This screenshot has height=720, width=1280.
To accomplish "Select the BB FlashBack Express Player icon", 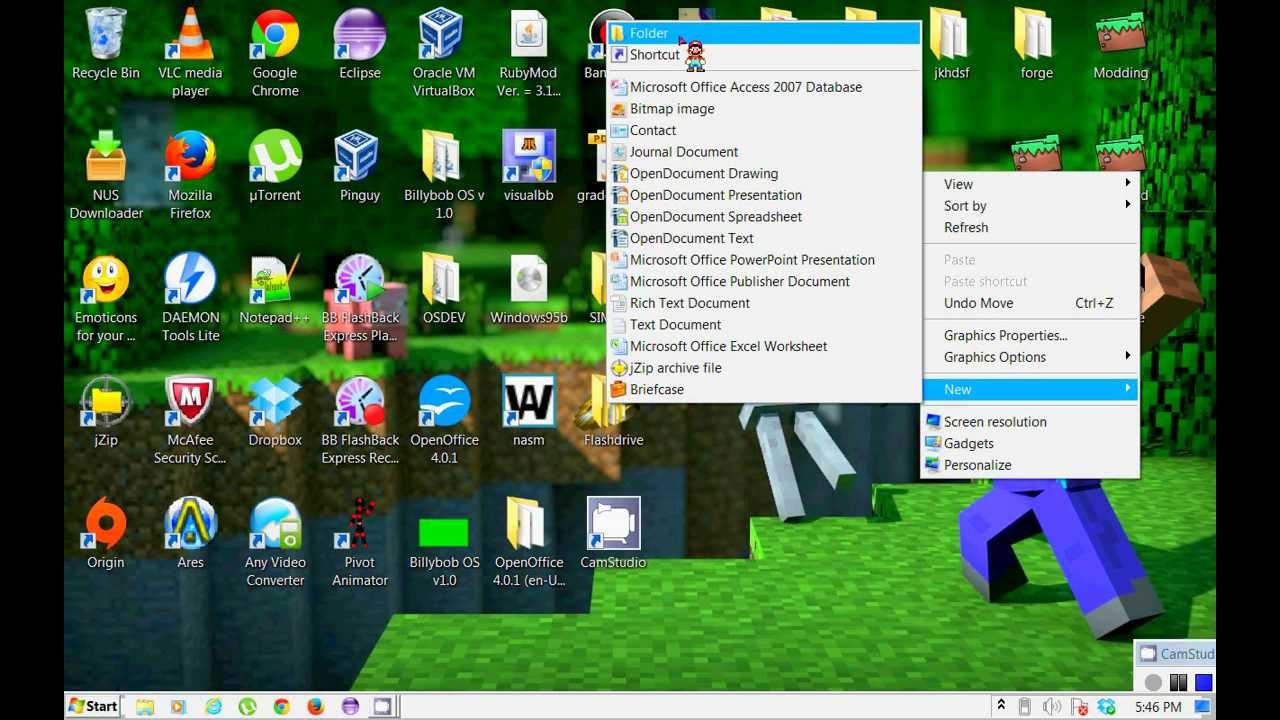I will click(360, 299).
